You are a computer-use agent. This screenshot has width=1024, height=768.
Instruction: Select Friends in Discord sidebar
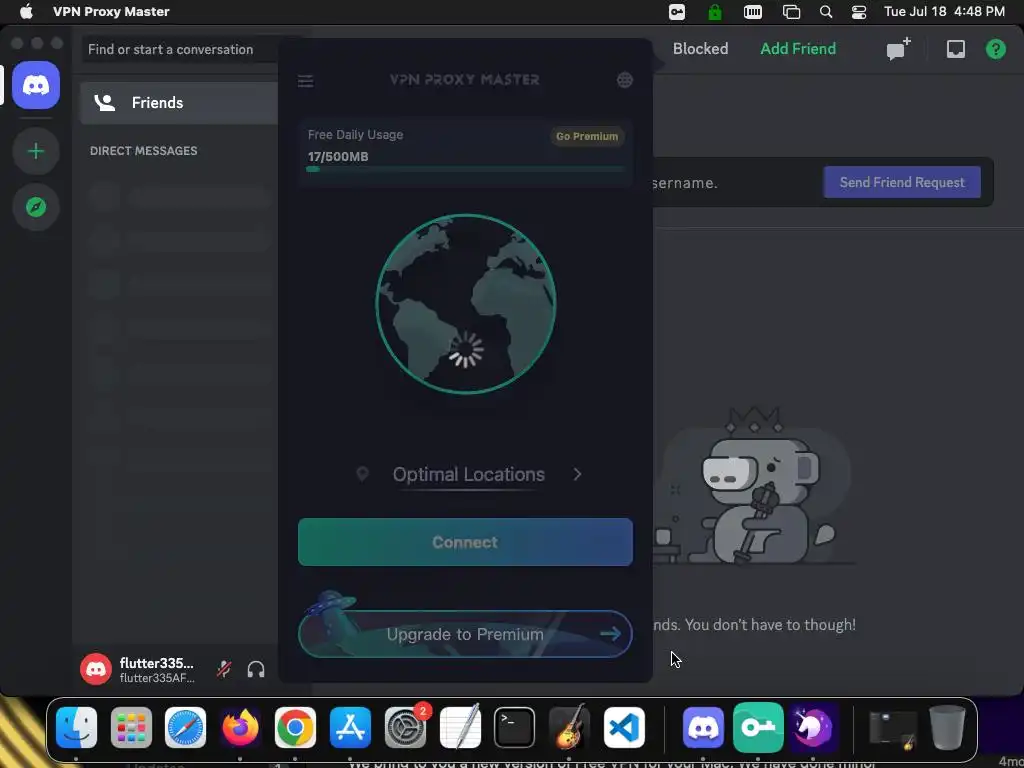[x=179, y=103]
